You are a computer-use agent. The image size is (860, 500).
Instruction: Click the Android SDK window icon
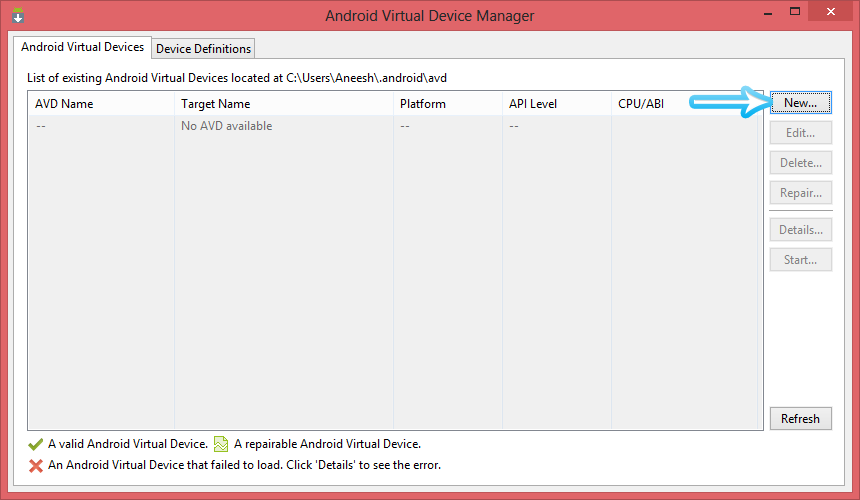[18, 15]
